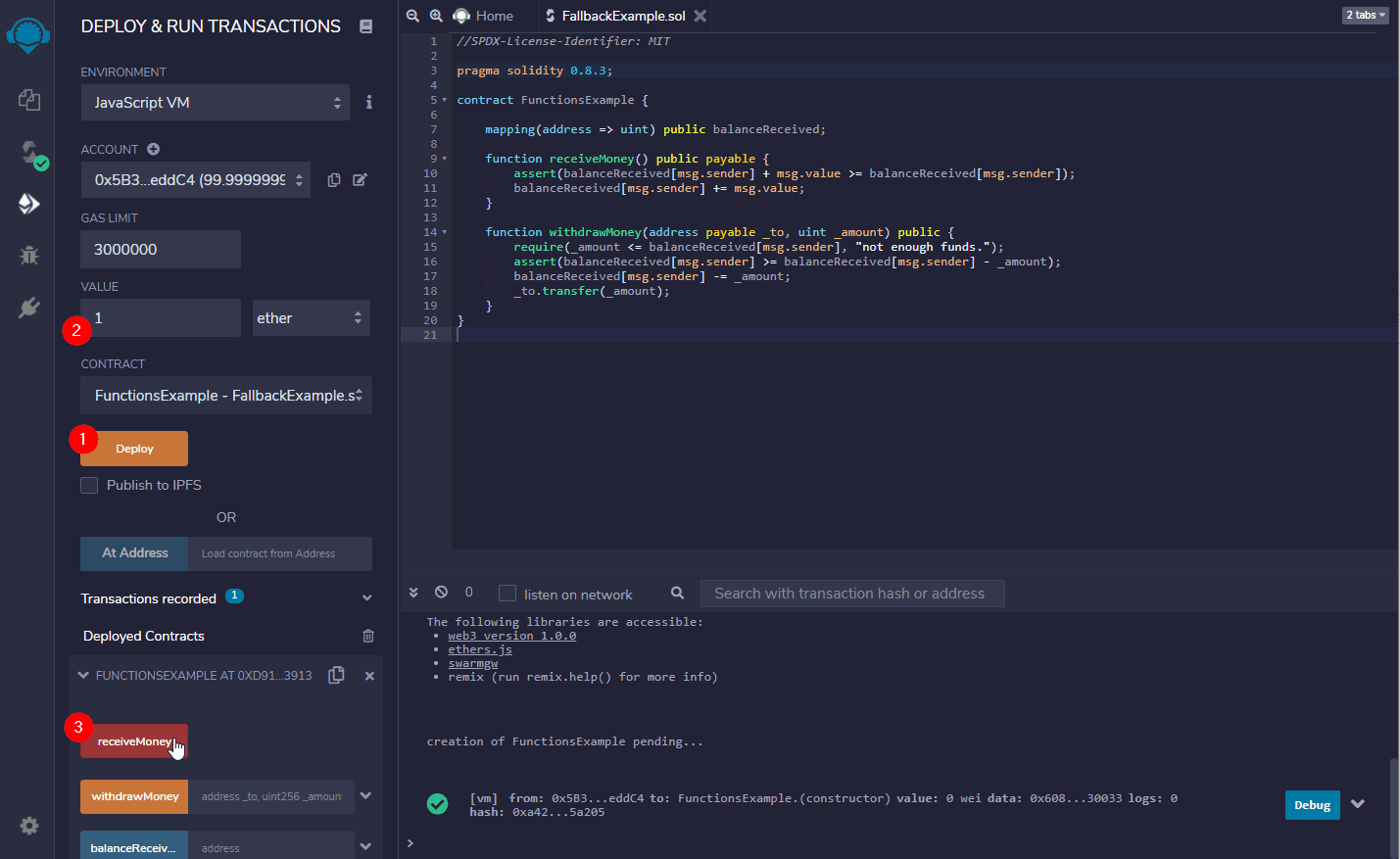Click Load contract from Address field
The height and width of the screenshot is (859, 1400).
(280, 553)
